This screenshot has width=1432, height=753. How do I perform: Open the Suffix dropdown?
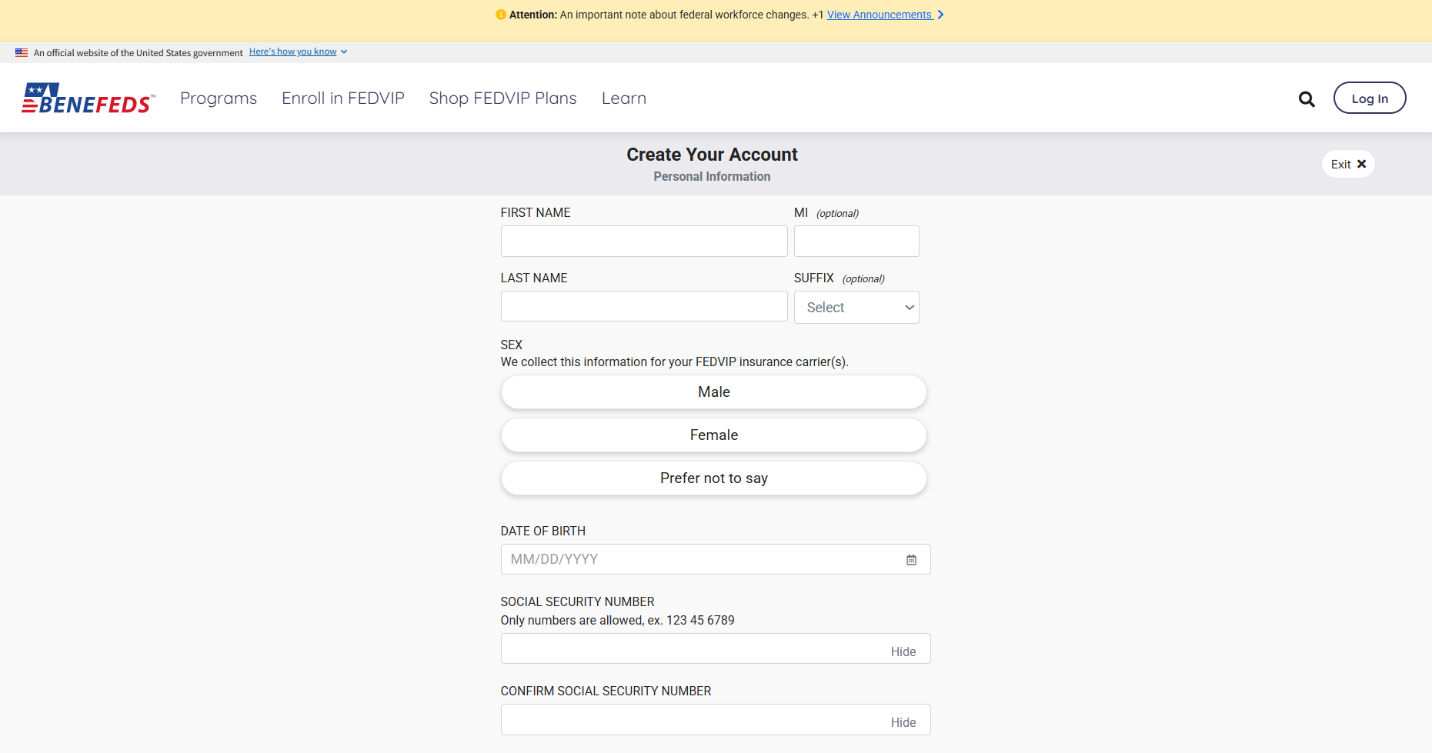click(x=856, y=307)
